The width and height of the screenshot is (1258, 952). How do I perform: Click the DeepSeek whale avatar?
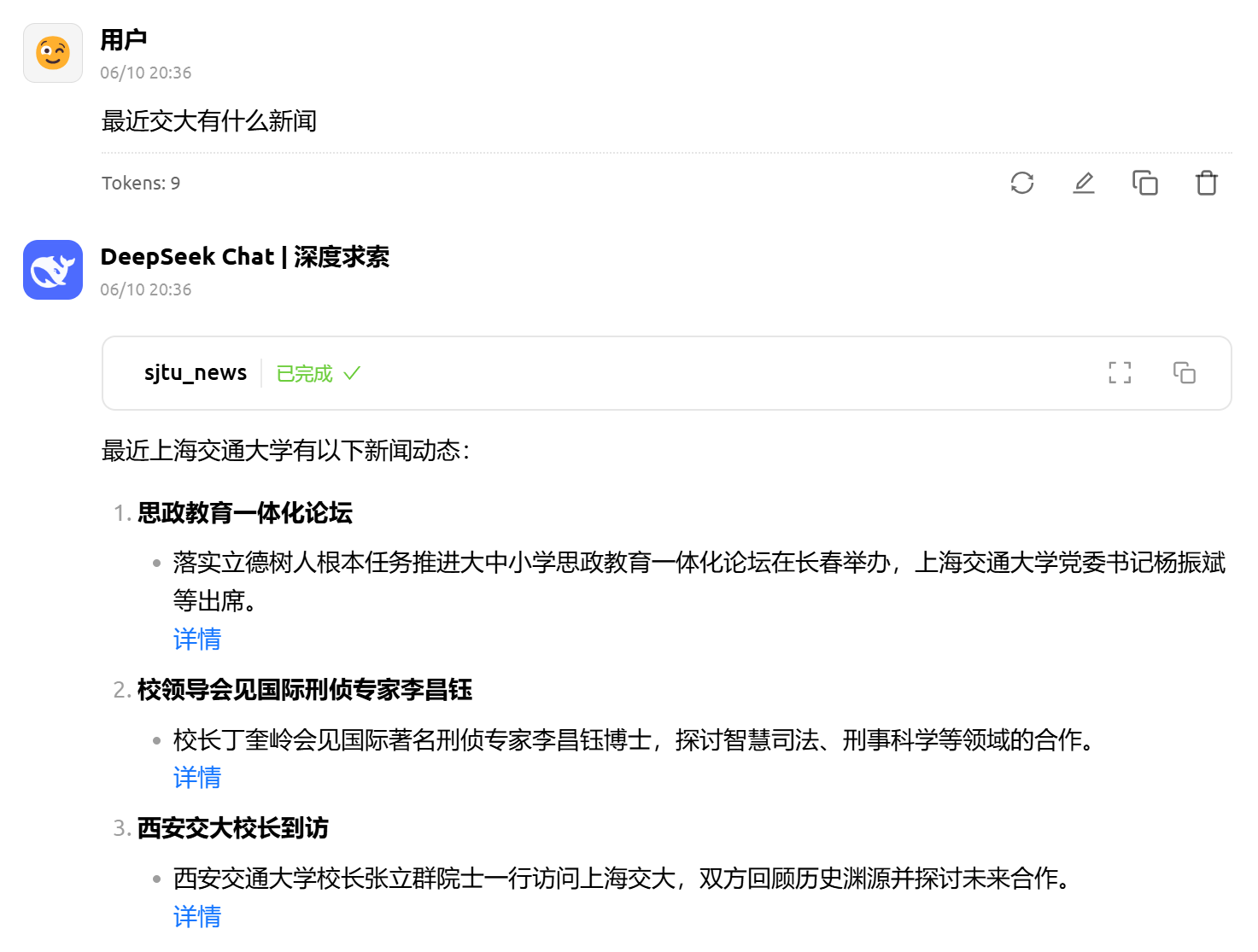point(53,270)
